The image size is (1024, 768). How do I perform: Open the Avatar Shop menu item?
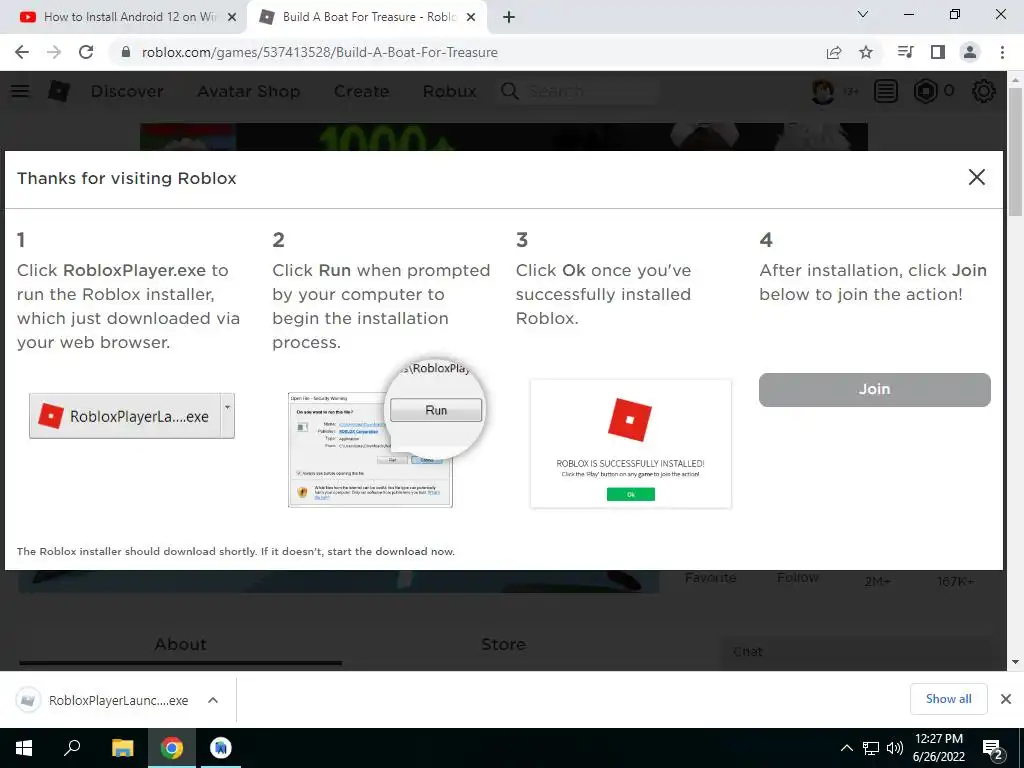(x=249, y=91)
